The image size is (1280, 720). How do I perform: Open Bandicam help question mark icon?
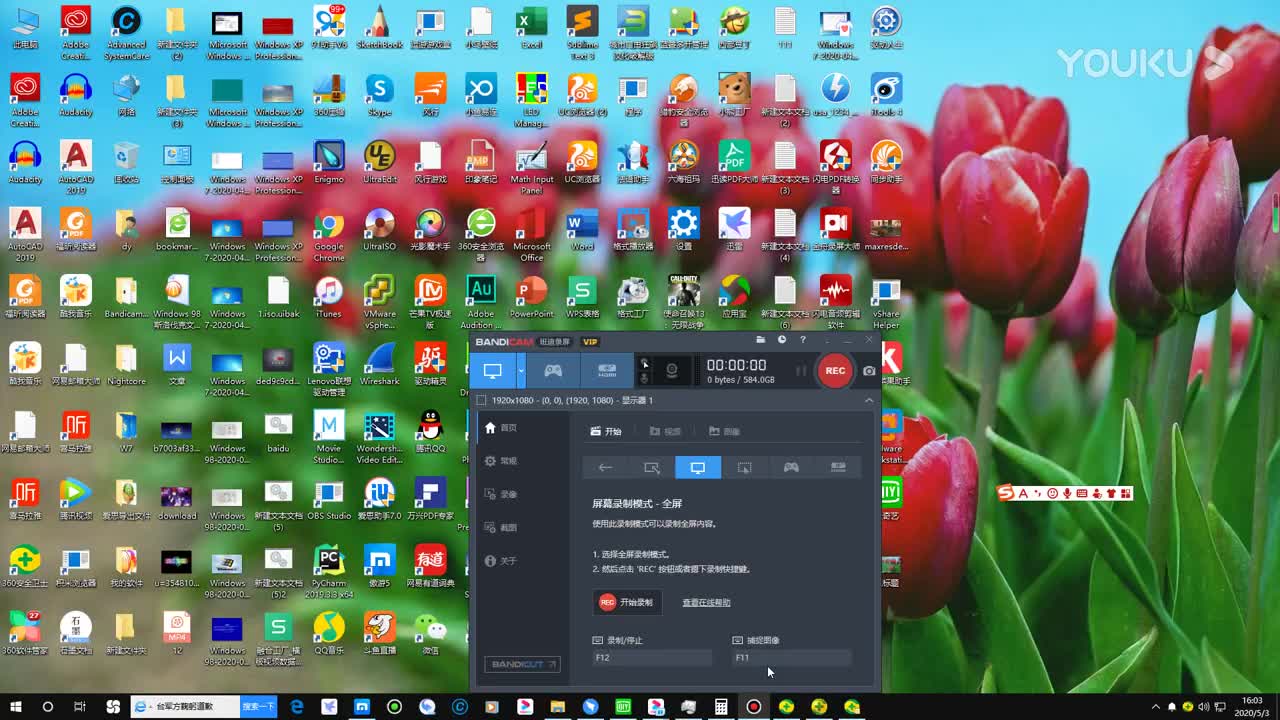tap(802, 341)
